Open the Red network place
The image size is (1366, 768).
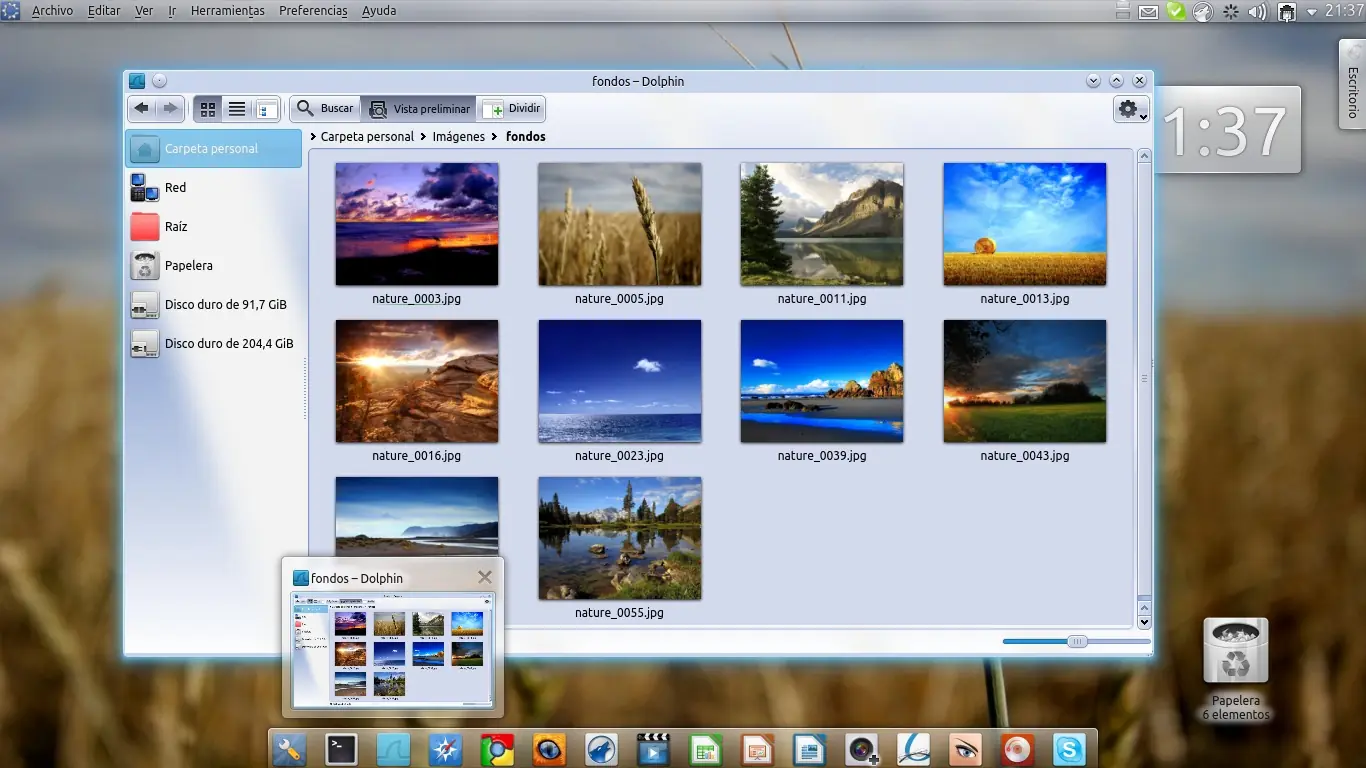[175, 188]
